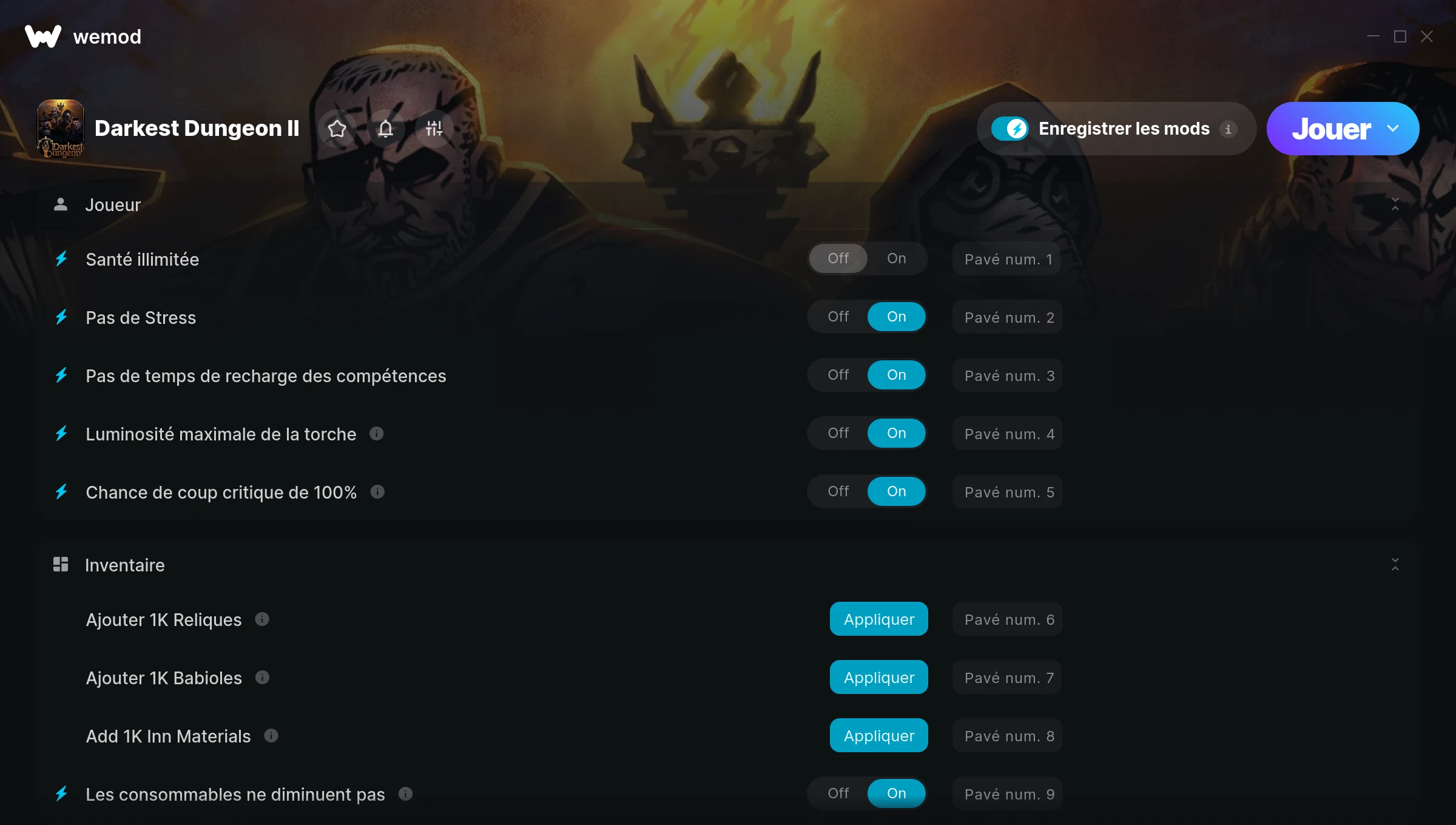Show info icon beside Ajouter 1K Reliques
The image size is (1456, 825).
(x=262, y=619)
